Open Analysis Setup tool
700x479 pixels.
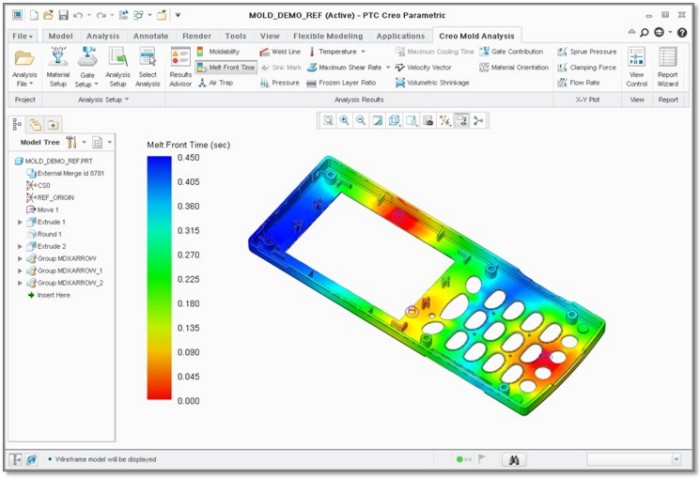[118, 67]
